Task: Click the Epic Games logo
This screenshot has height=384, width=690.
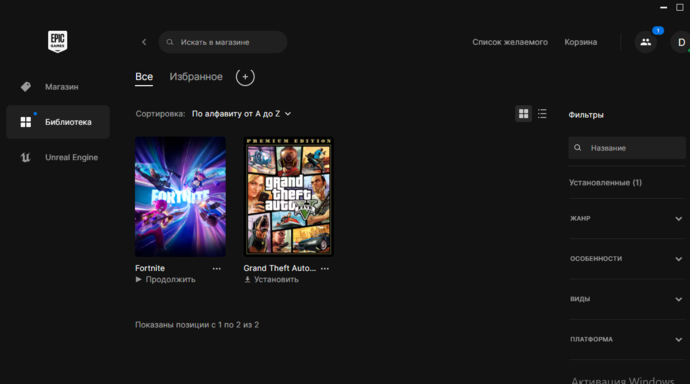Action: [x=58, y=41]
